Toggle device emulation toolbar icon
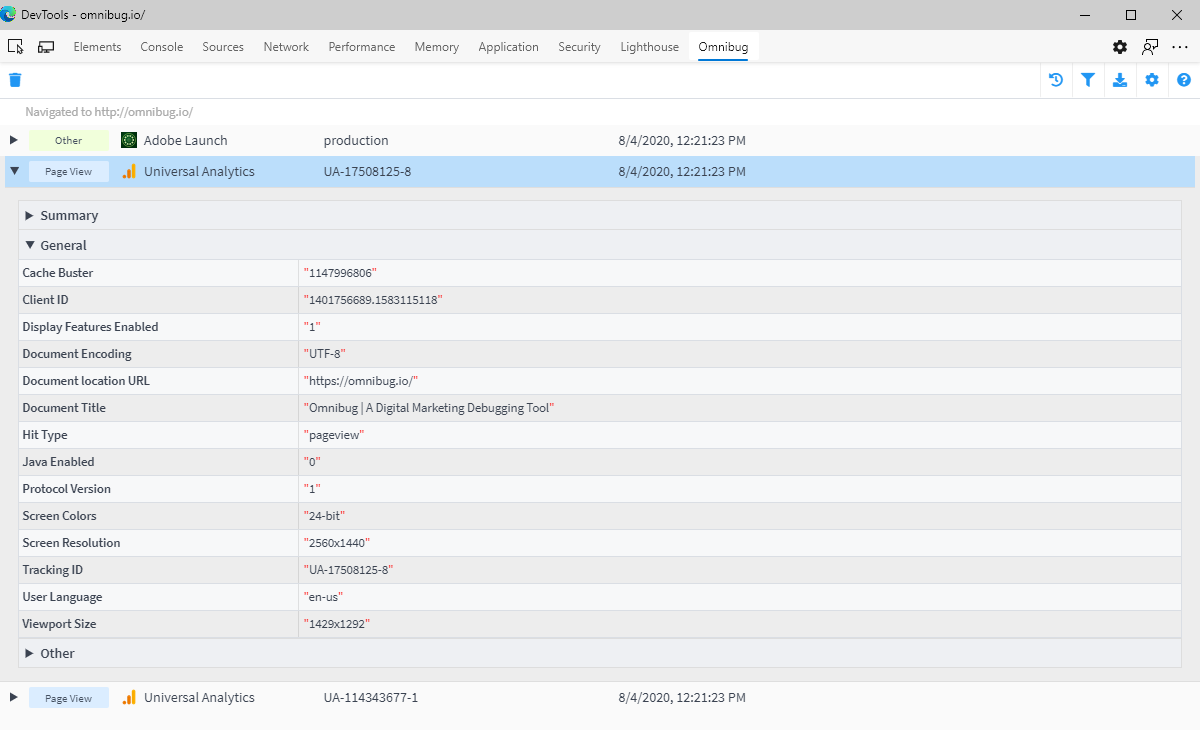This screenshot has height=730, width=1200. 46,47
